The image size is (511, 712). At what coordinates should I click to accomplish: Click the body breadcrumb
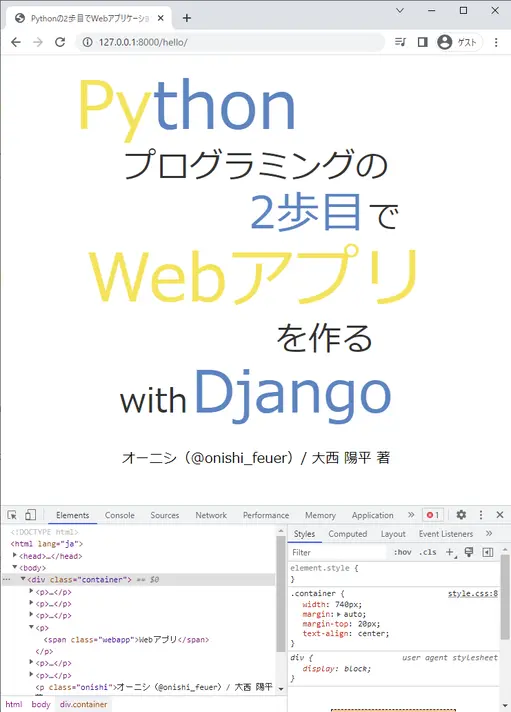tap(41, 704)
